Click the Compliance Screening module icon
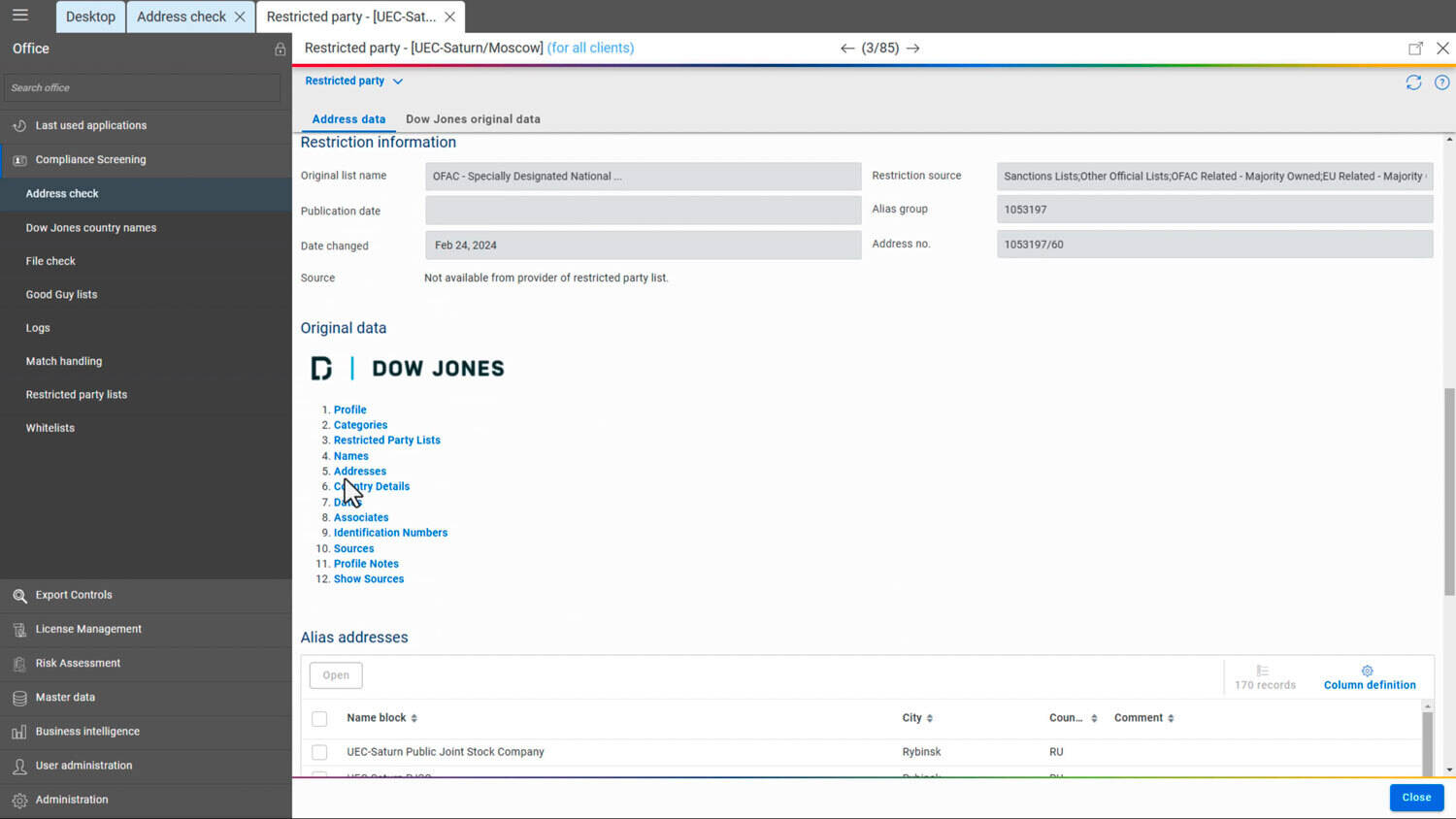The width and height of the screenshot is (1456, 819). [19, 160]
